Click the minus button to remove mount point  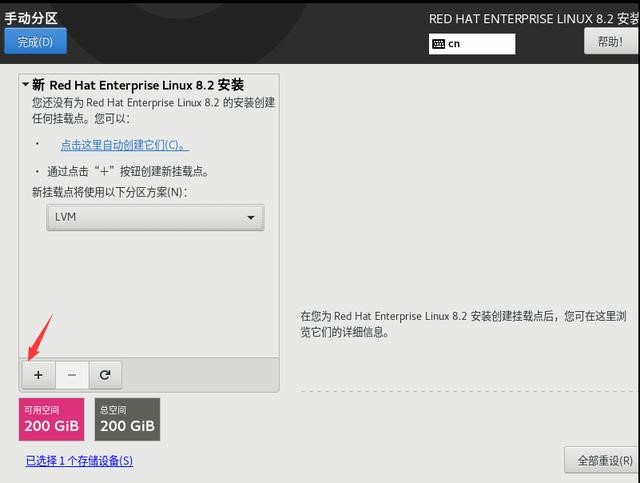click(x=72, y=375)
